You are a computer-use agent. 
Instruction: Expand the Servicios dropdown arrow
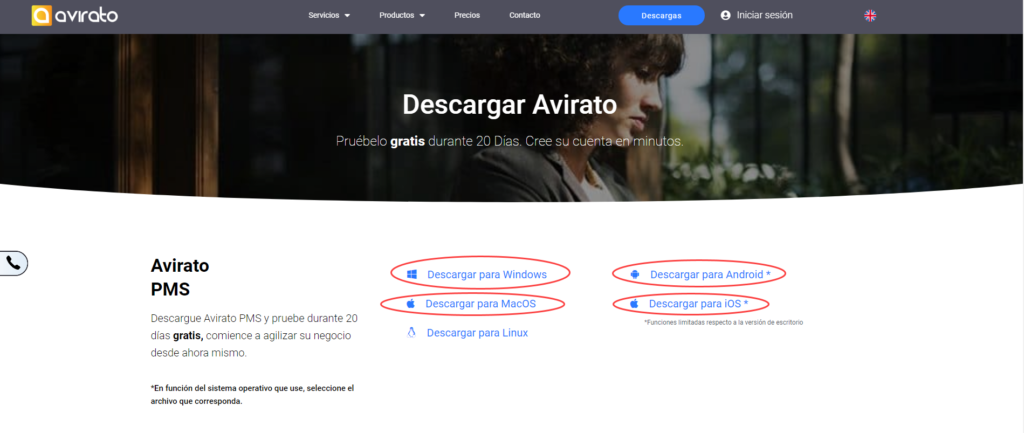[347, 16]
